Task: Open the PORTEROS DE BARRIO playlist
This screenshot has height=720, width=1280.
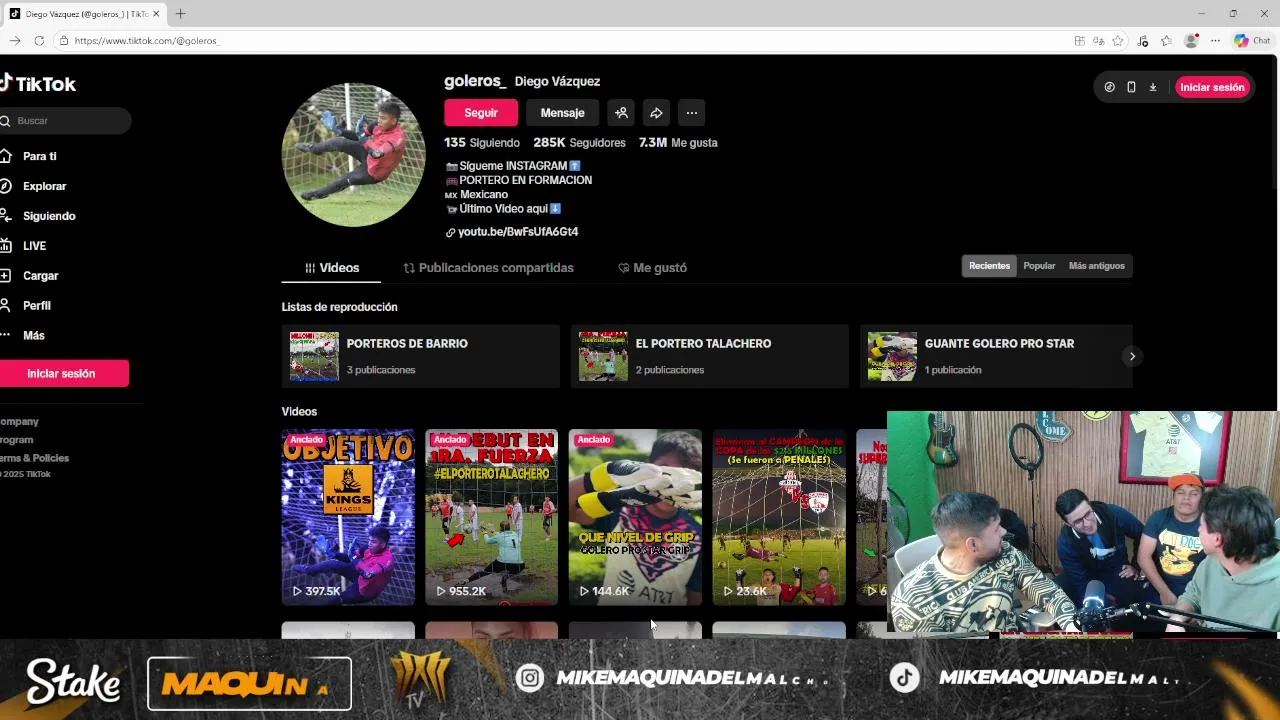Action: click(x=421, y=356)
